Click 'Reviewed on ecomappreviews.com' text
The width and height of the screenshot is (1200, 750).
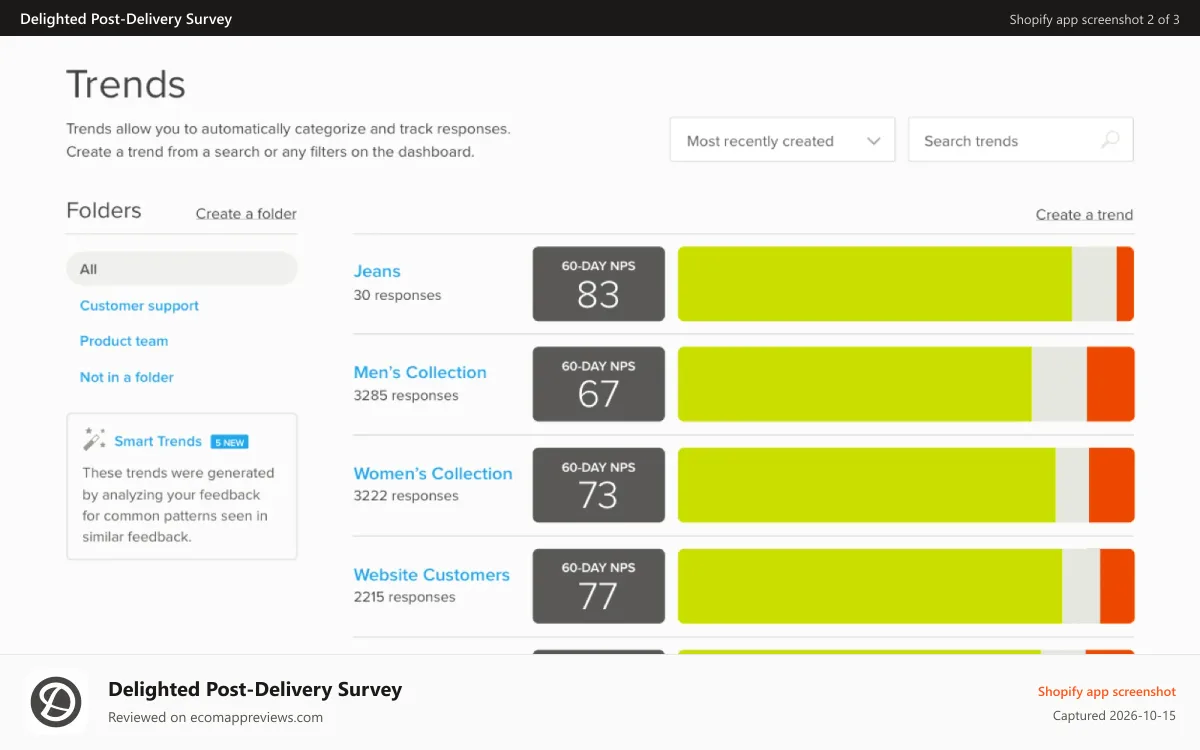216,717
